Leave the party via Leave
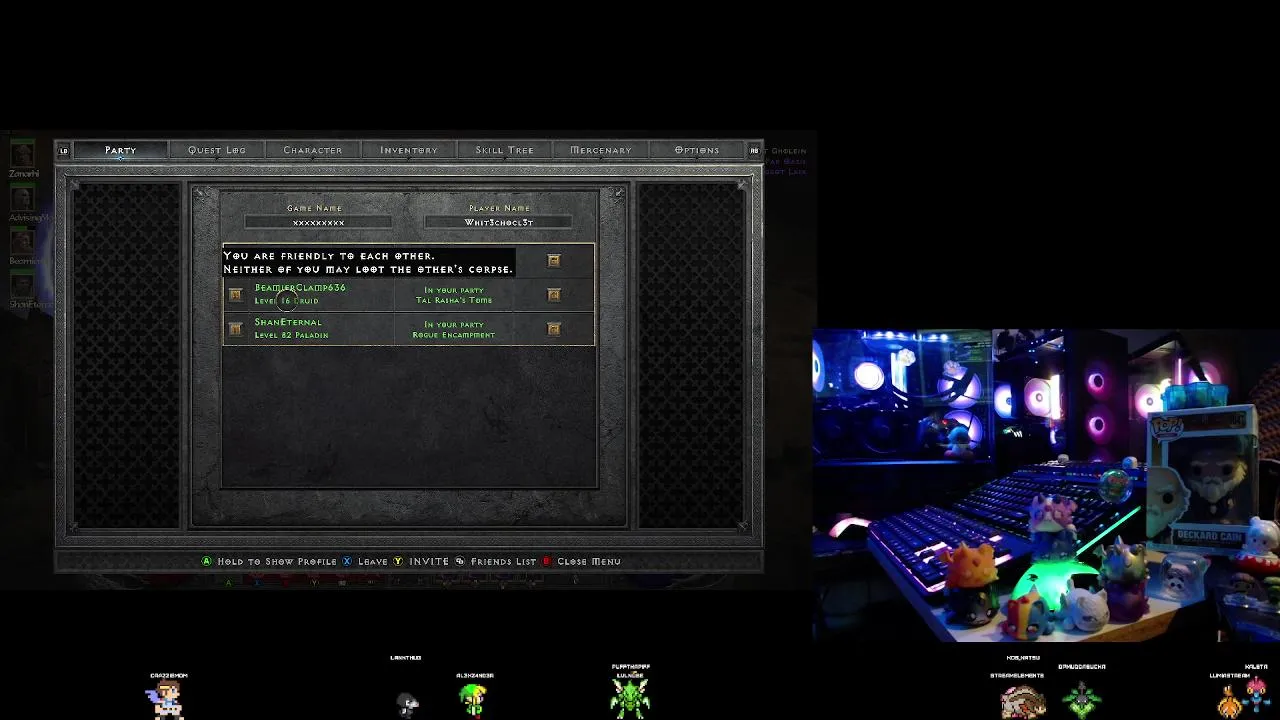Screen dimensions: 1280x720 click(373, 561)
